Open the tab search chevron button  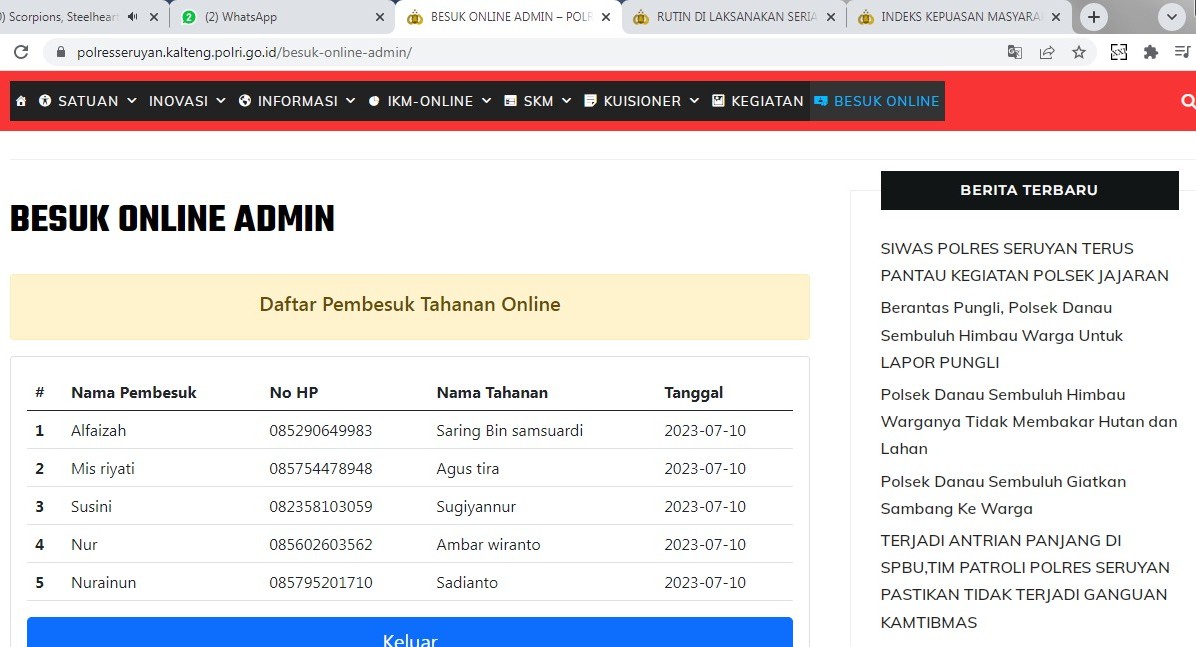[x=1172, y=17]
